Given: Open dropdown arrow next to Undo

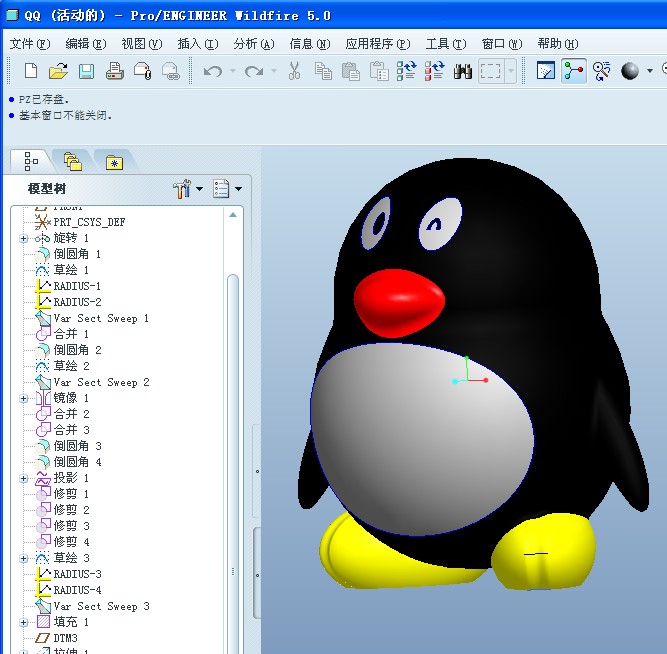Looking at the screenshot, I should tap(233, 71).
